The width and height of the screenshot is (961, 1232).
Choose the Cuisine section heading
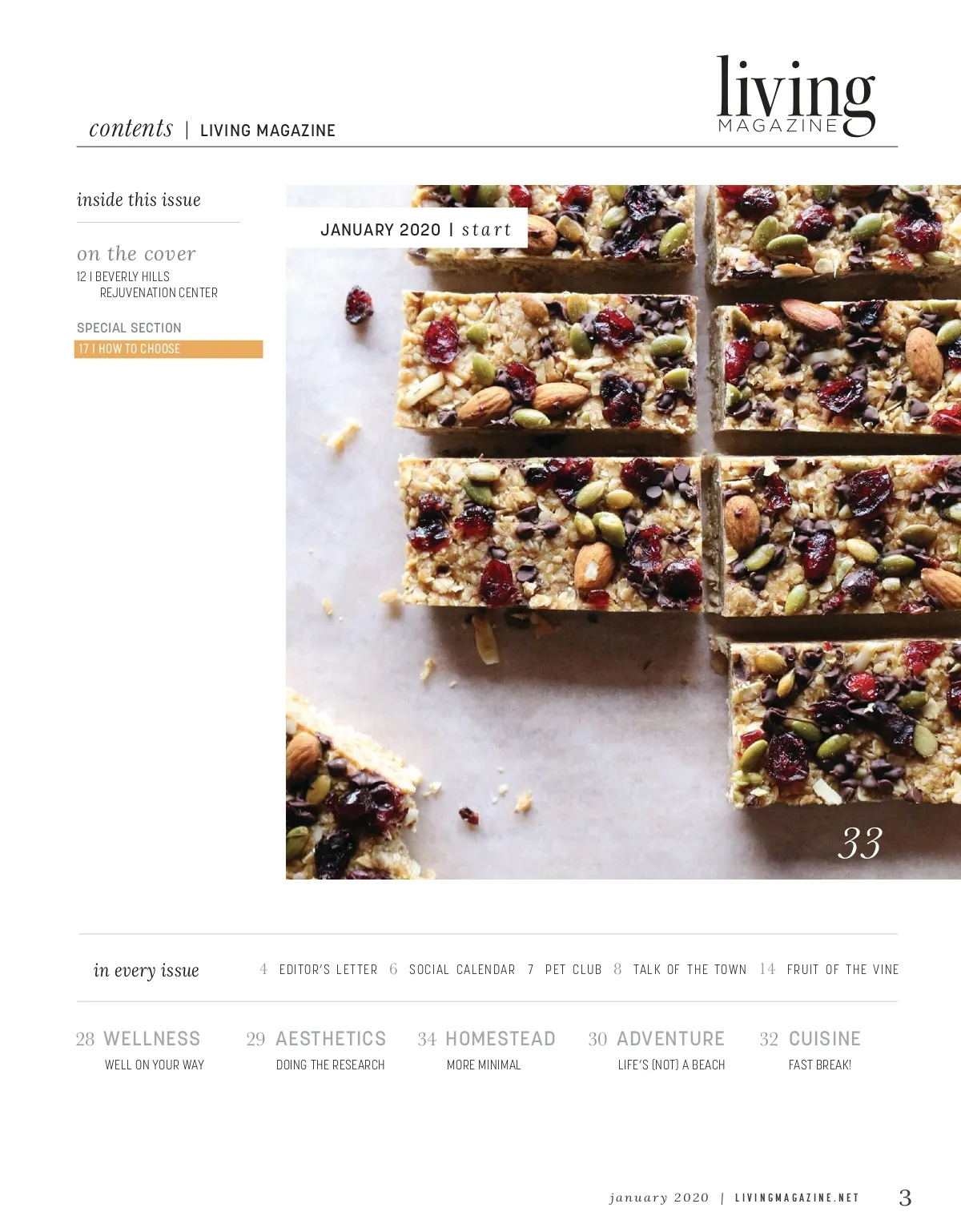[810, 1039]
